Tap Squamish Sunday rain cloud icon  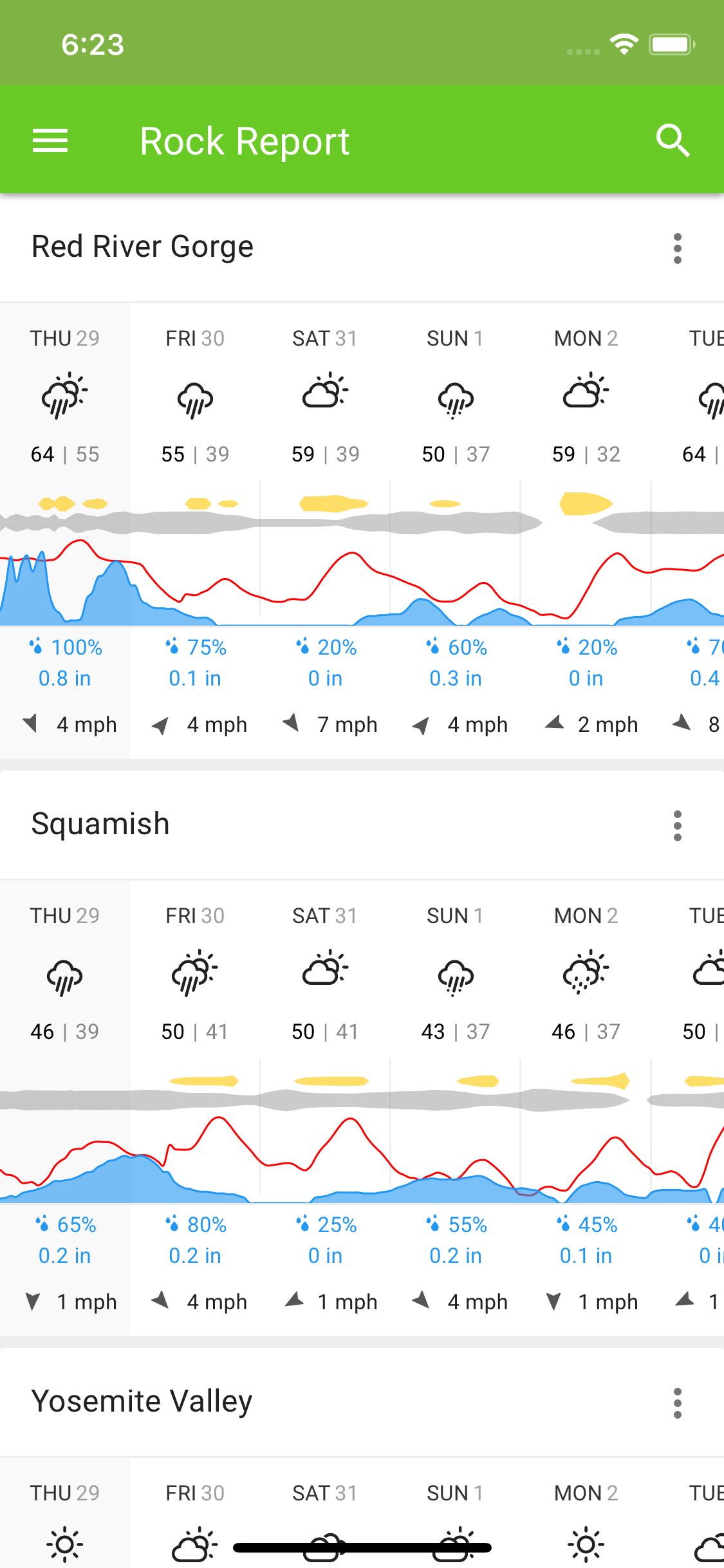point(456,976)
